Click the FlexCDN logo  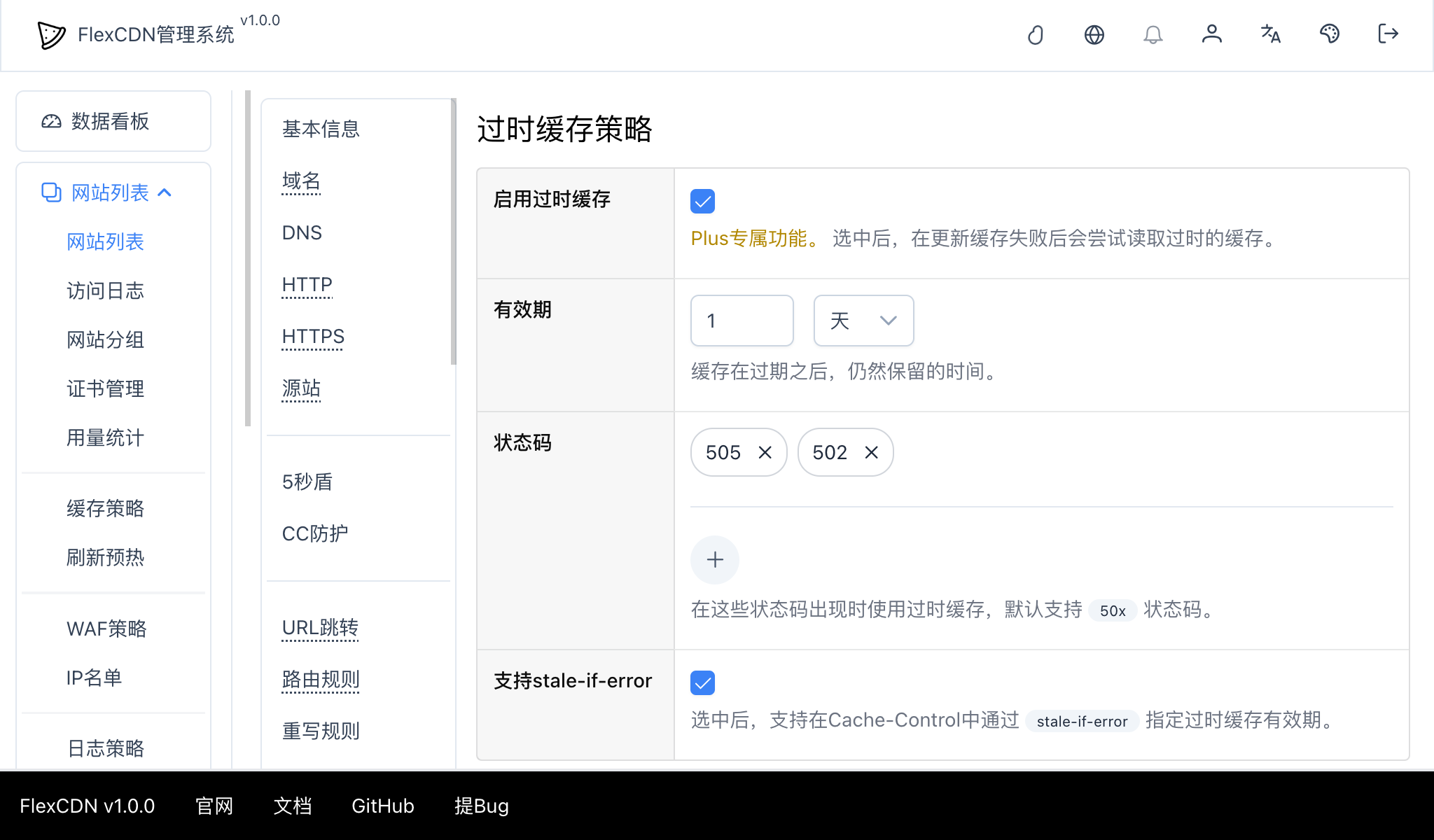click(53, 34)
